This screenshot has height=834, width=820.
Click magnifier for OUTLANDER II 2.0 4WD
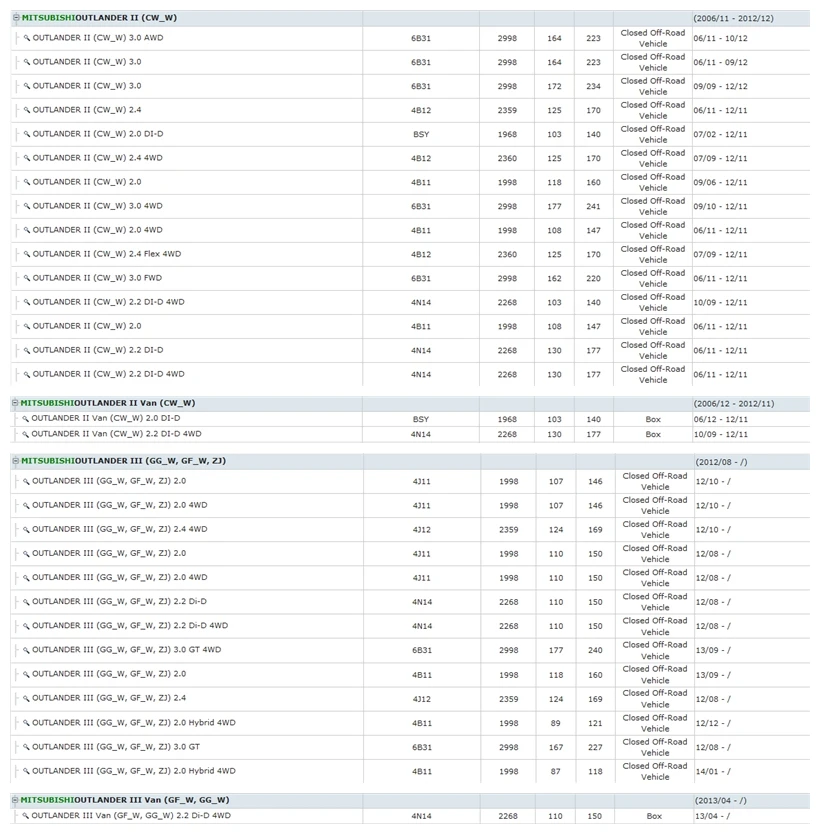point(27,230)
